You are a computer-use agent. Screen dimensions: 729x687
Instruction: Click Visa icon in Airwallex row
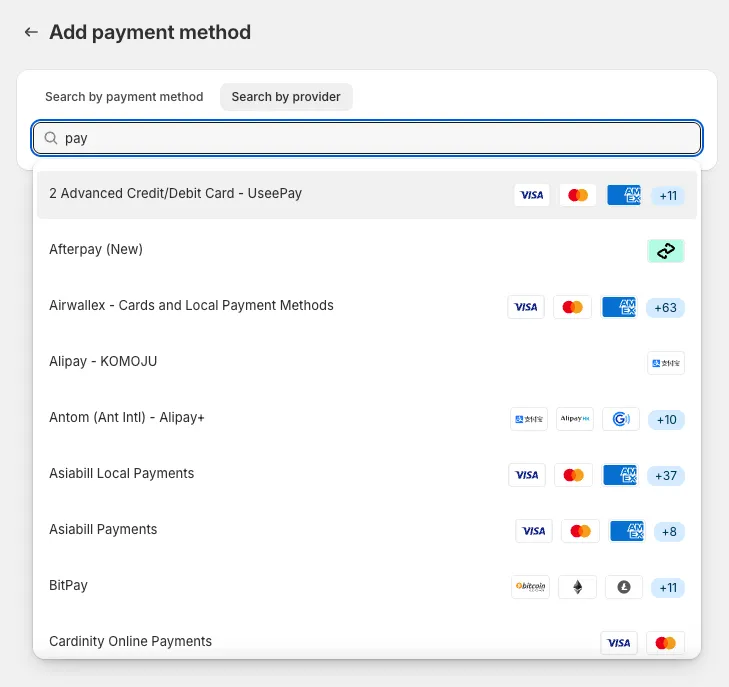tap(526, 307)
